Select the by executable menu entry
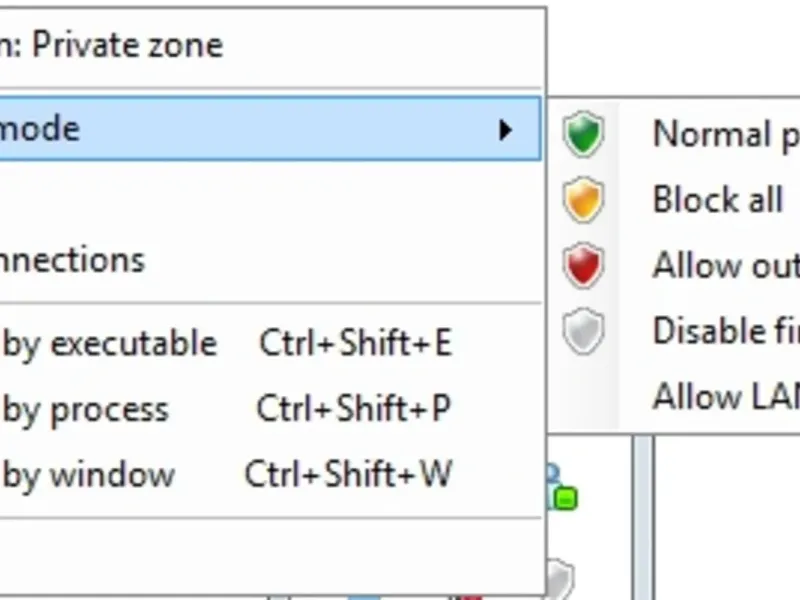Screen dimensions: 800x600 [110, 344]
